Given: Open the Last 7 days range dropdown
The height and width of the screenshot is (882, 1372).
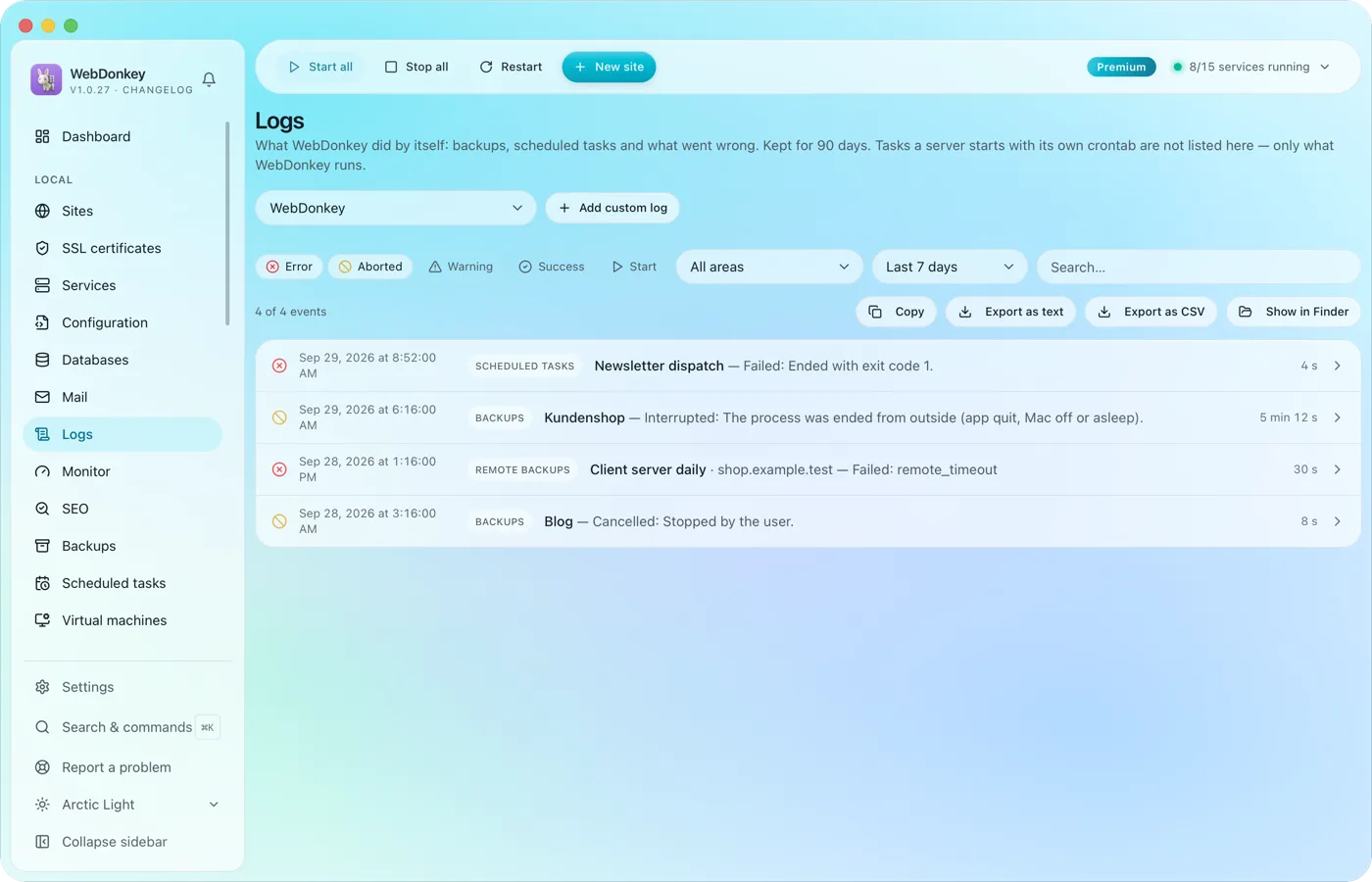Looking at the screenshot, I should (950, 267).
